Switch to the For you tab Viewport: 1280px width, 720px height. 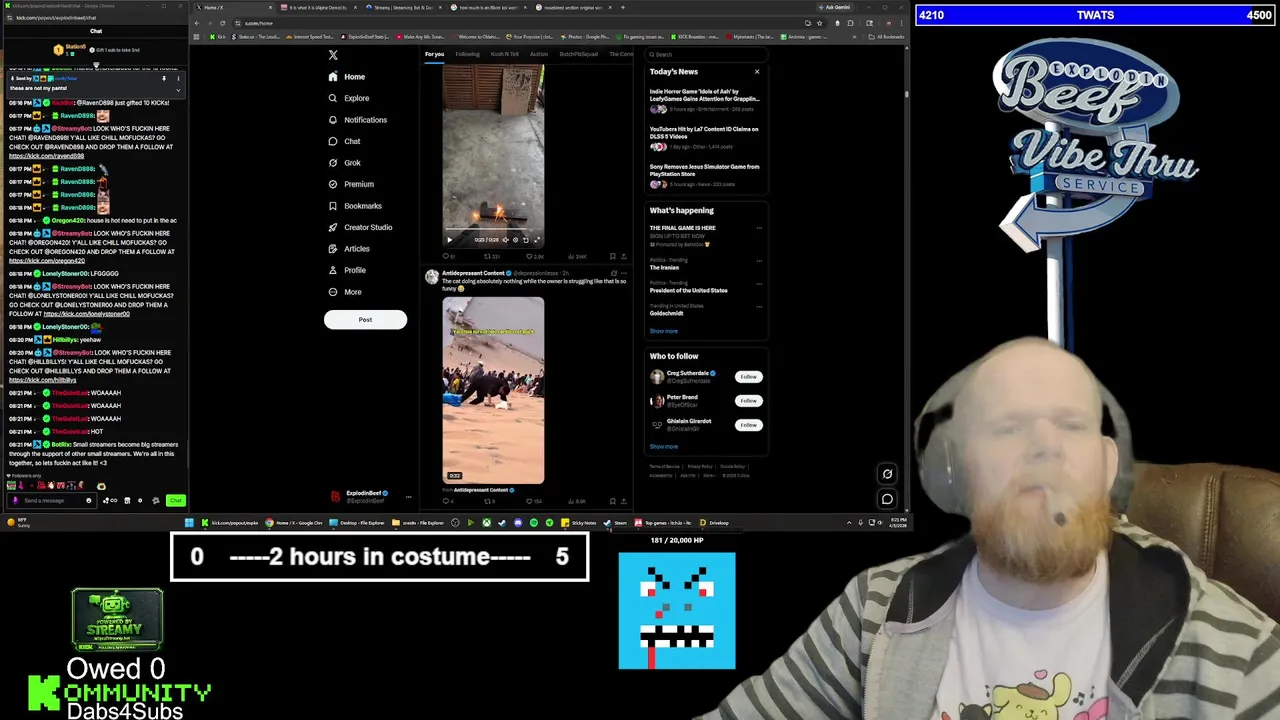(434, 54)
